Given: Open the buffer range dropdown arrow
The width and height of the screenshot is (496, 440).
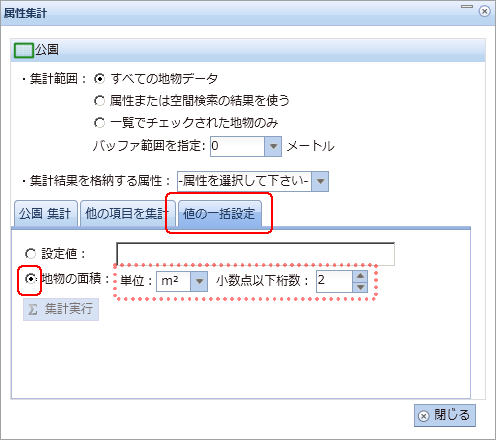Looking at the screenshot, I should 273,146.
